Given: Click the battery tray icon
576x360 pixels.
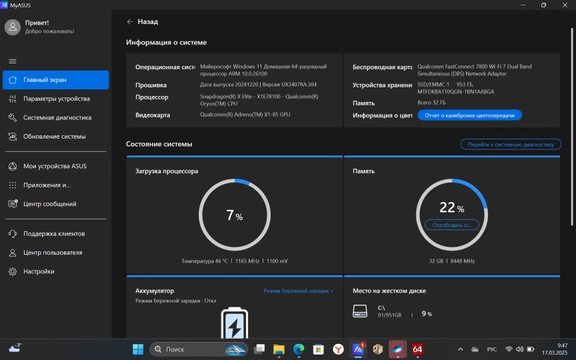Looking at the screenshot, I should click(x=531, y=349).
